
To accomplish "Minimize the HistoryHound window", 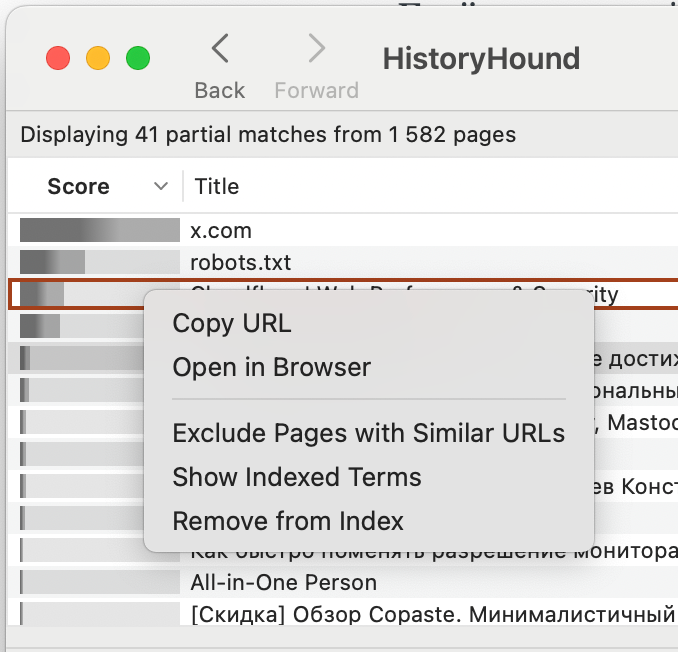I will coord(98,58).
